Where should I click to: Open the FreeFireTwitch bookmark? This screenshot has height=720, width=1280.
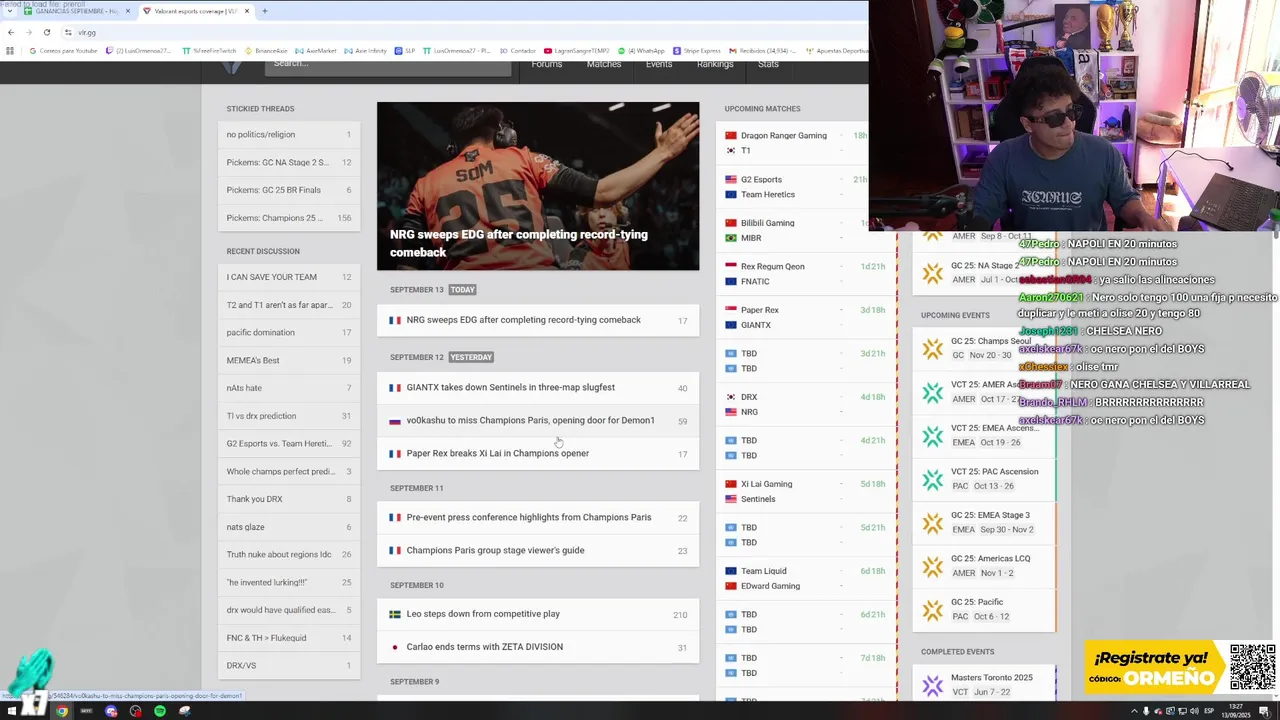click(x=208, y=50)
